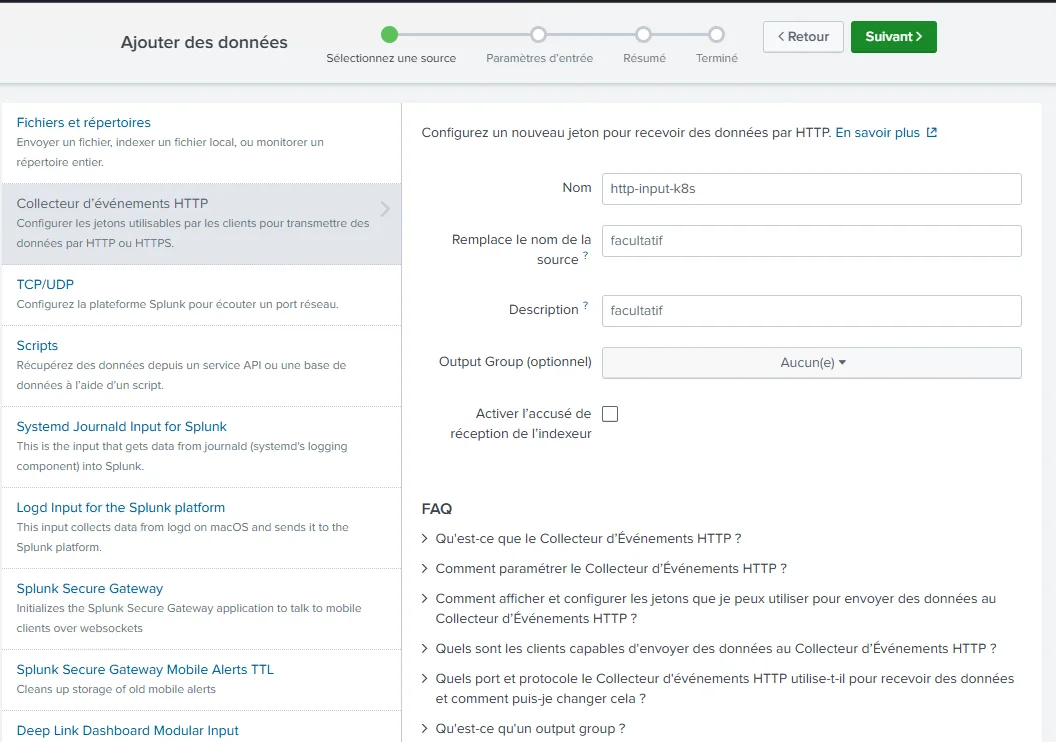This screenshot has height=742, width=1056.
Task: Click the Paramètres d'entrée step circle
Action: tap(538, 34)
